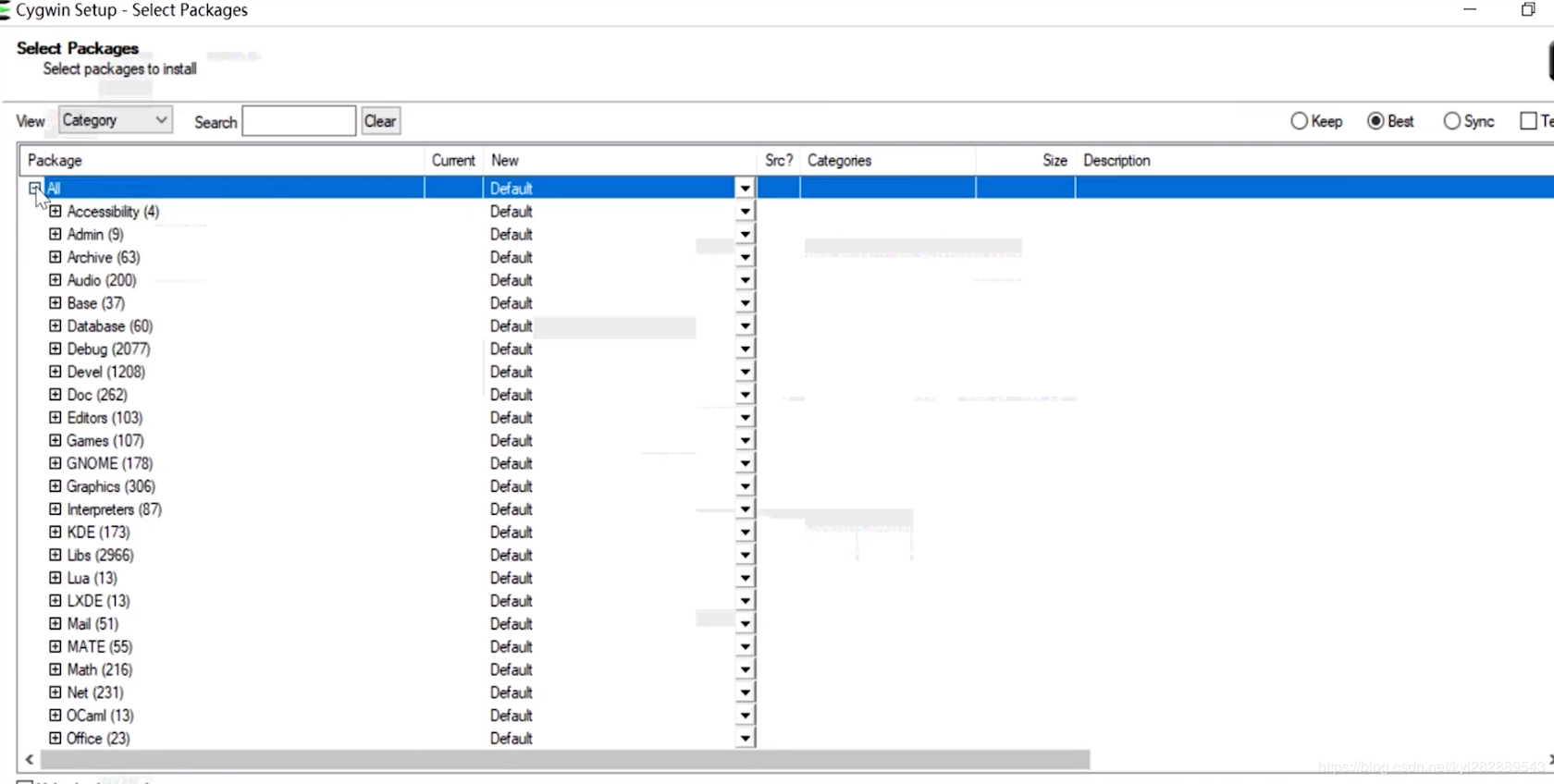Expand the Interpreters (87) category
Viewport: 1554px width, 784px height.
coord(55,508)
